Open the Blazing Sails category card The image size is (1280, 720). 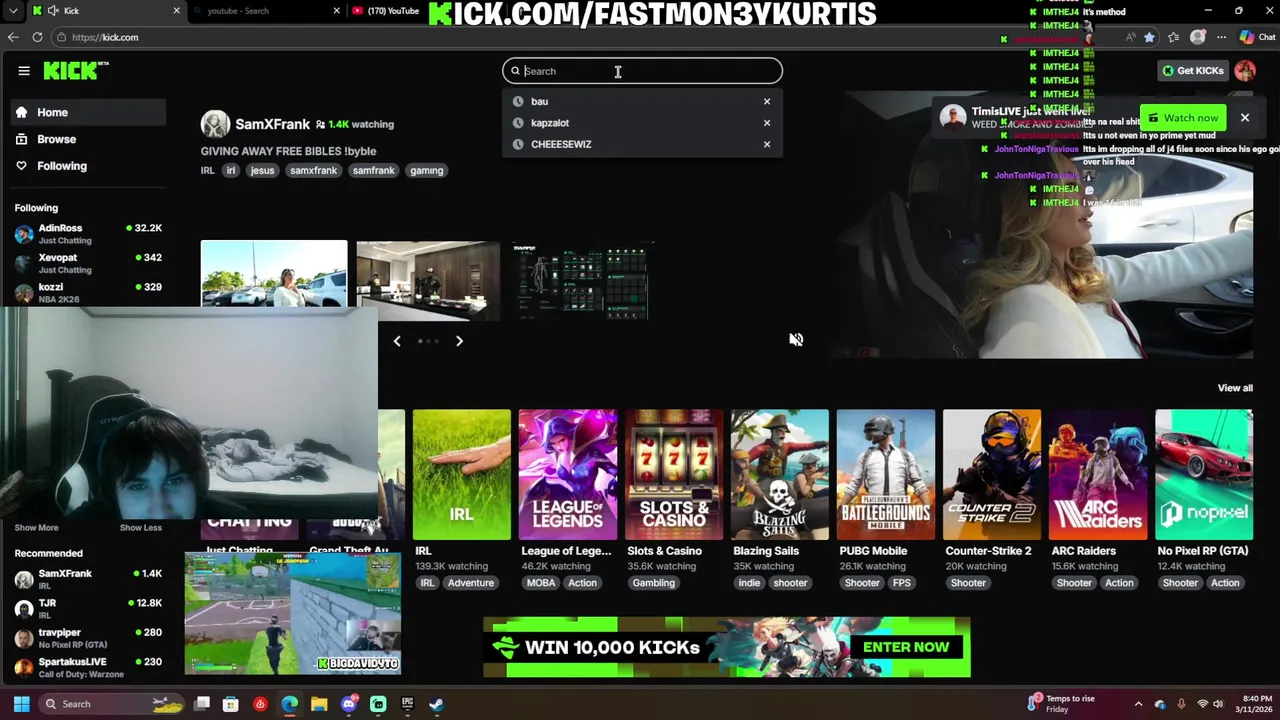click(779, 474)
